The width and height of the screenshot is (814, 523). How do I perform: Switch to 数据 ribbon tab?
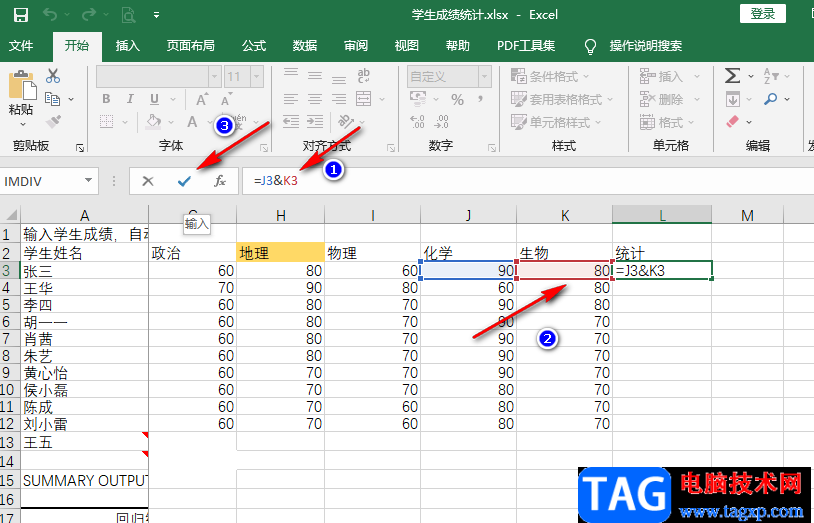[305, 46]
